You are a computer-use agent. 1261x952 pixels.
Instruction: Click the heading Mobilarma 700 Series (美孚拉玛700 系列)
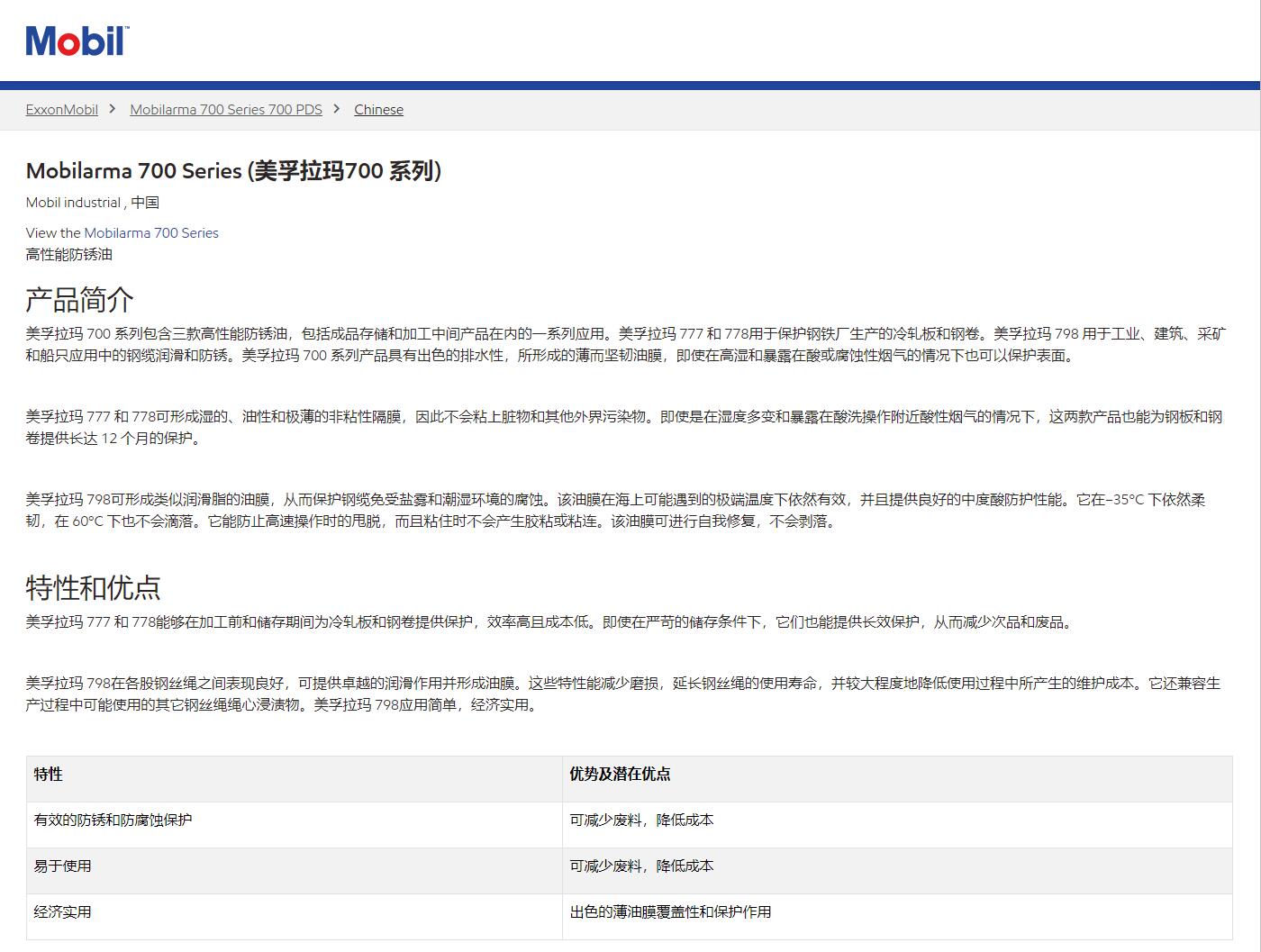pos(234,171)
